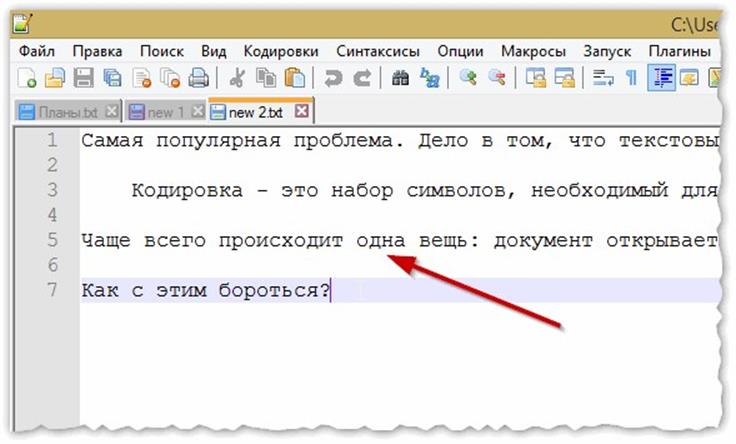Open the Кодировки menu
Image resolution: width=736 pixels, height=444 pixels.
click(x=281, y=51)
